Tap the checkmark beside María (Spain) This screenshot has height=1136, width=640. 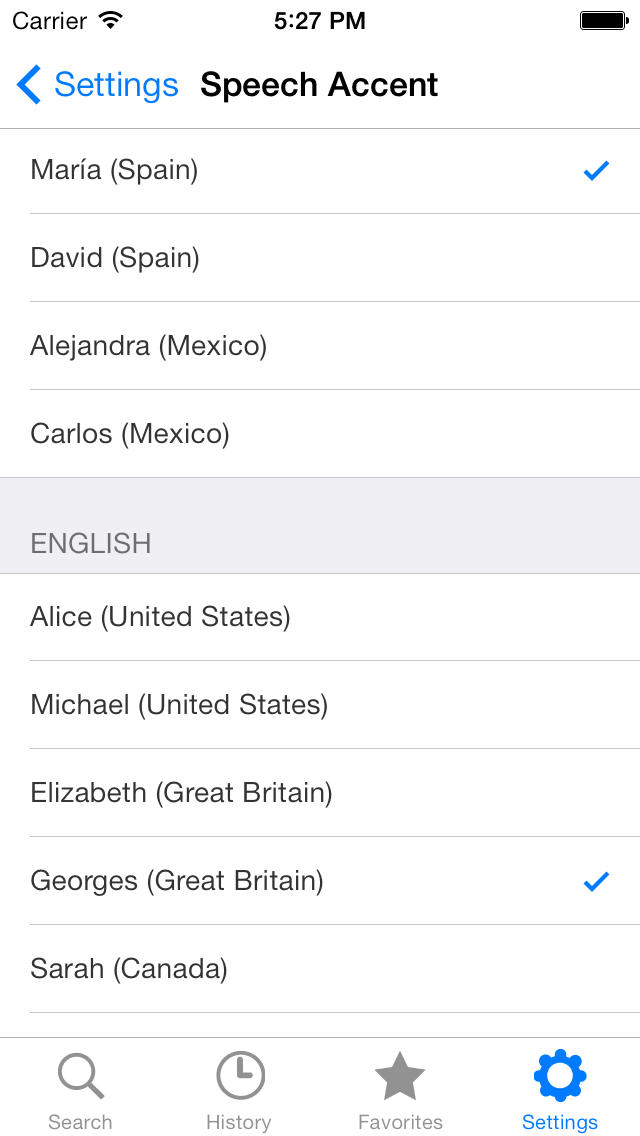click(596, 171)
